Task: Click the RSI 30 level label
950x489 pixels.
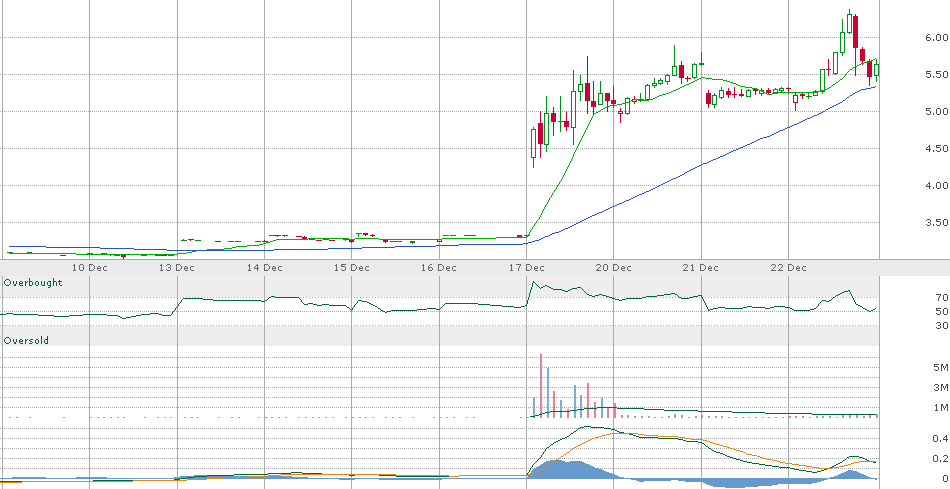Action: [942, 325]
